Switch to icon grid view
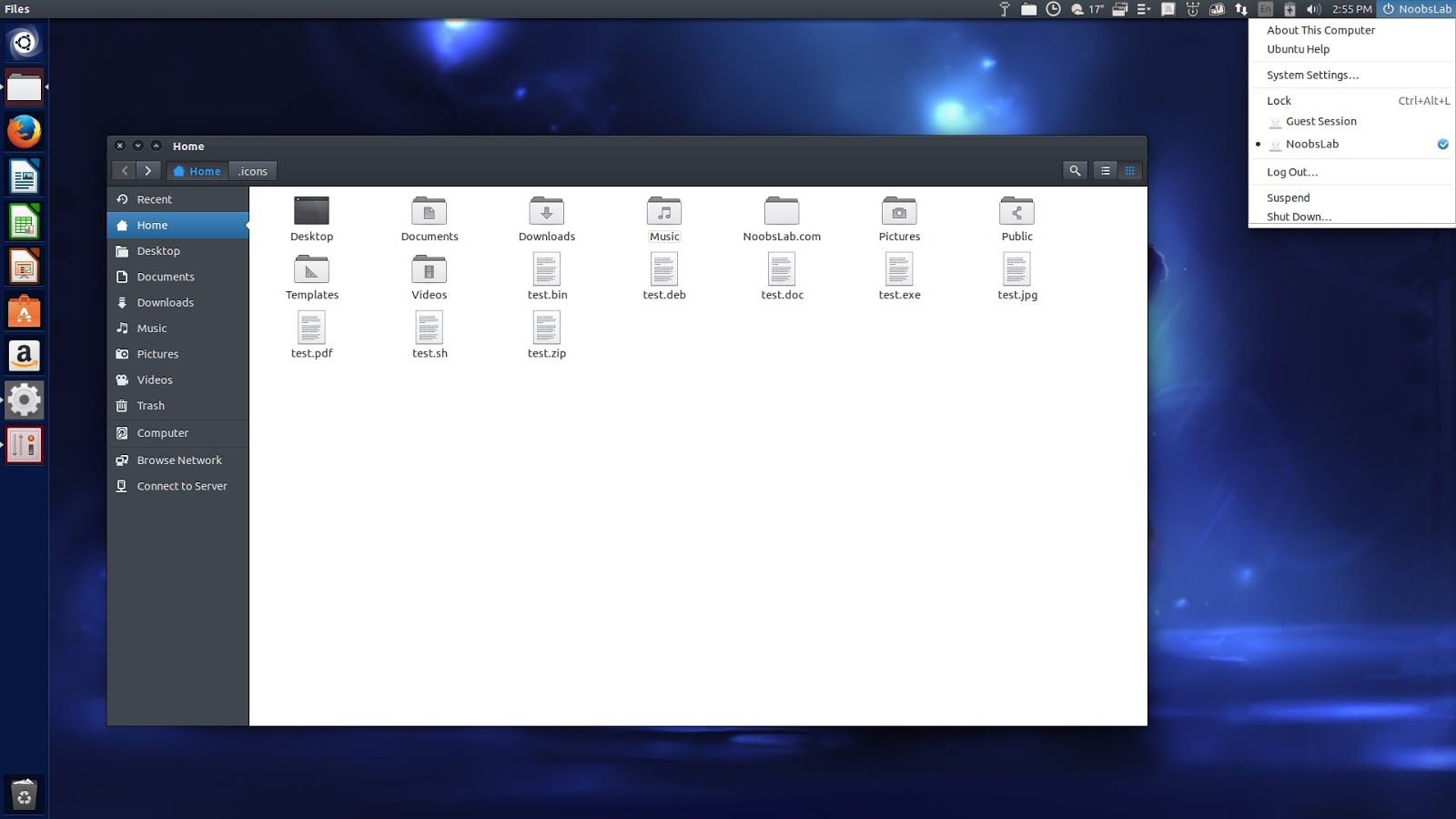The width and height of the screenshot is (1456, 819). click(x=1129, y=170)
